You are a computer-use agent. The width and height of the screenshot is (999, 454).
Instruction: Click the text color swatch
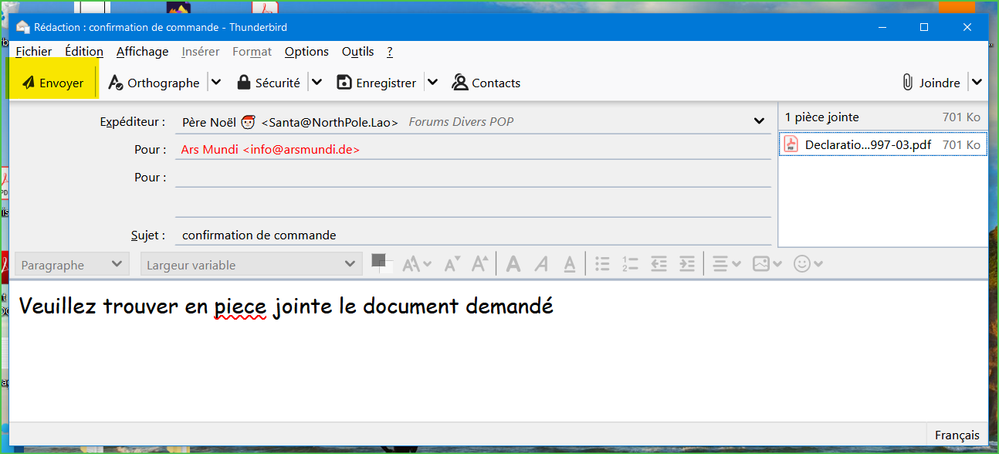point(380,262)
